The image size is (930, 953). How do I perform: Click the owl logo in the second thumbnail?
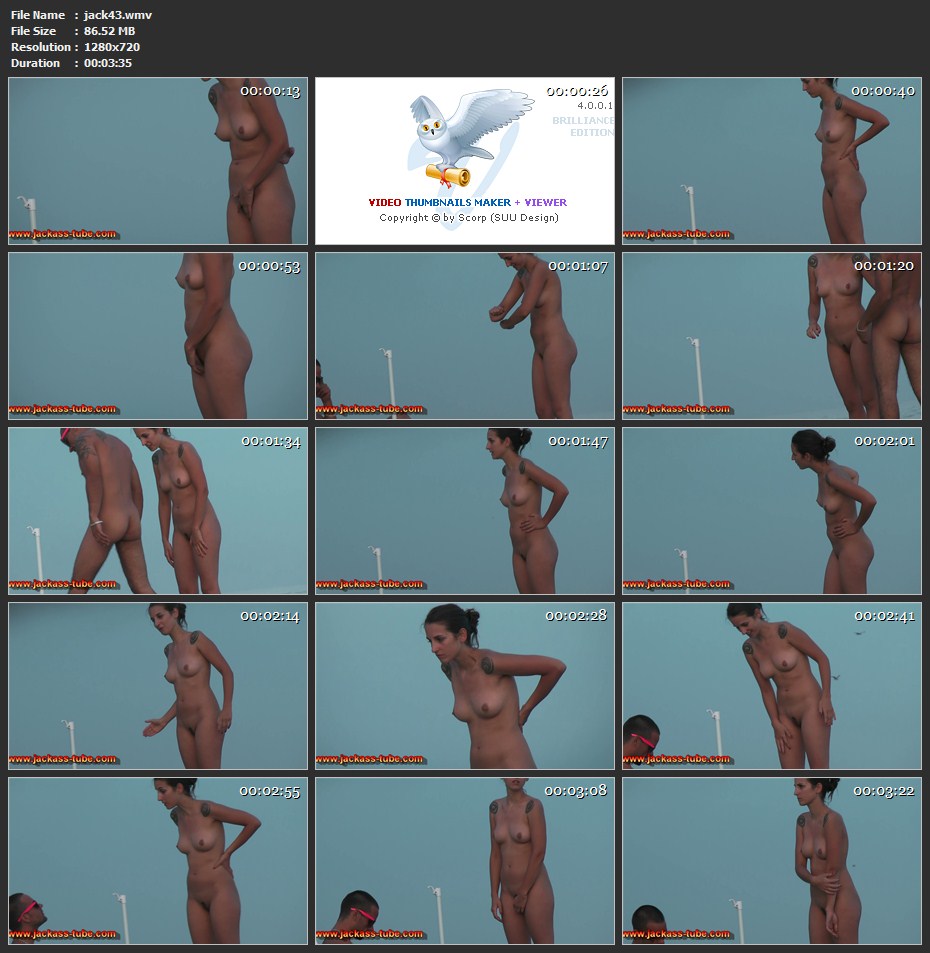(x=456, y=135)
